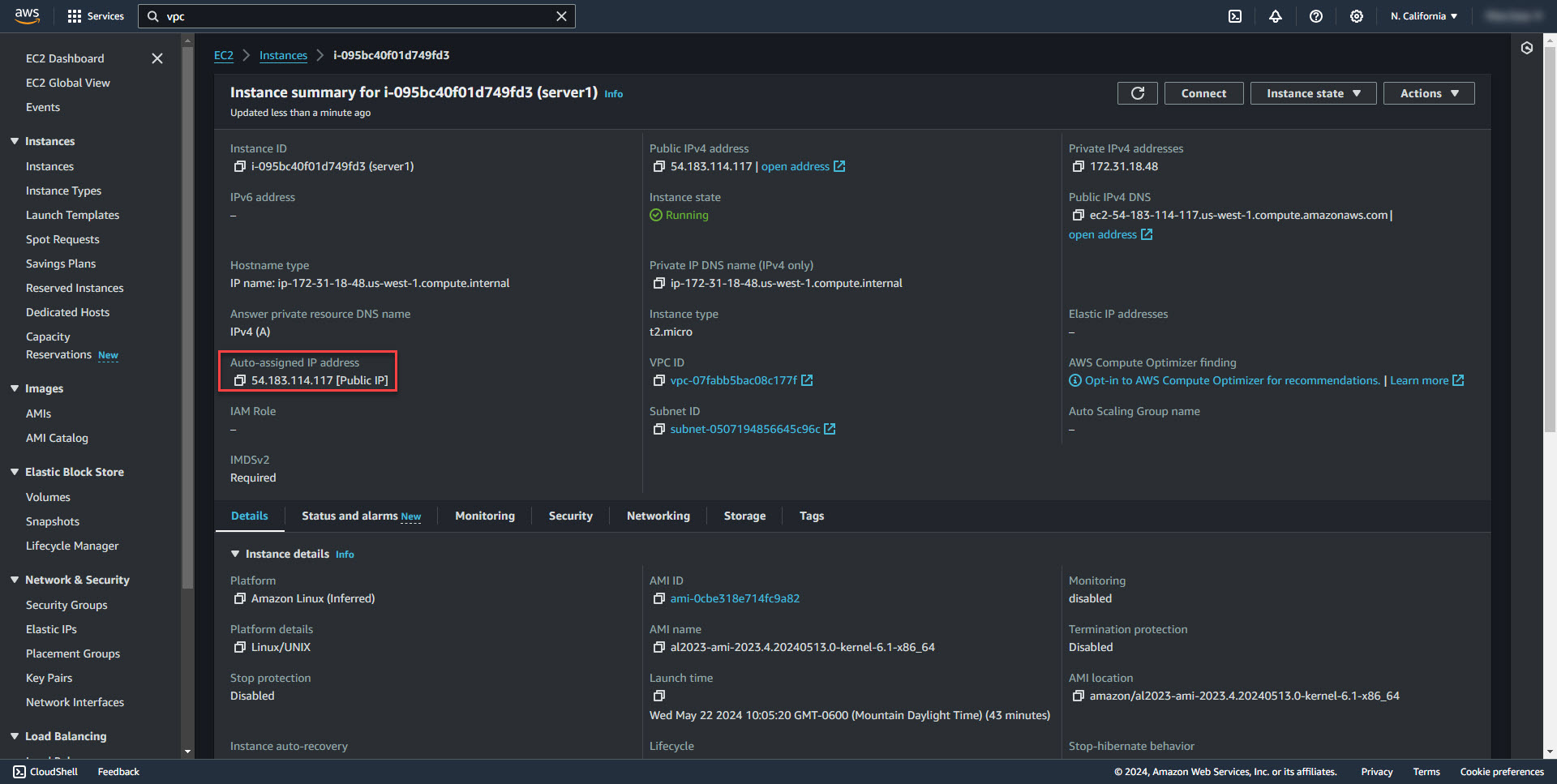Viewport: 1557px width, 784px height.
Task: Switch to the Networking tab
Action: [x=658, y=516]
